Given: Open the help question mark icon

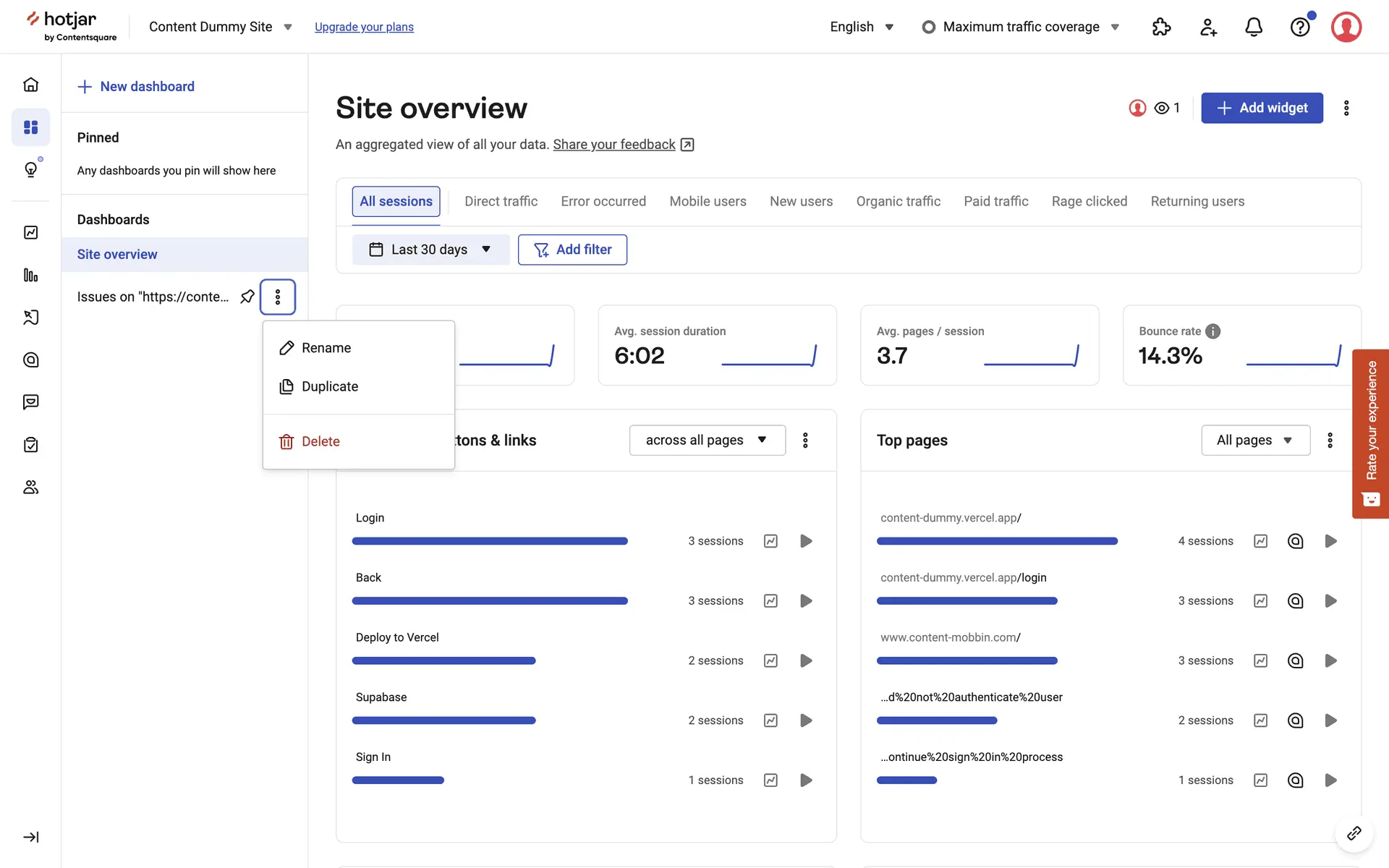Looking at the screenshot, I should click(1300, 27).
